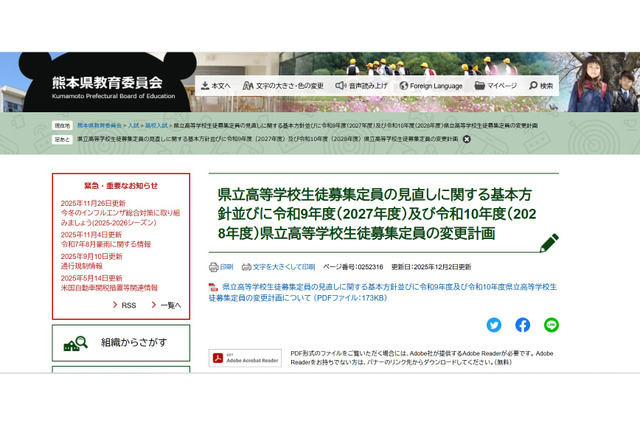Screen dimensions: 640x426
Task: Click the 緊急・重要なお知らせ heading
Action: (x=121, y=186)
